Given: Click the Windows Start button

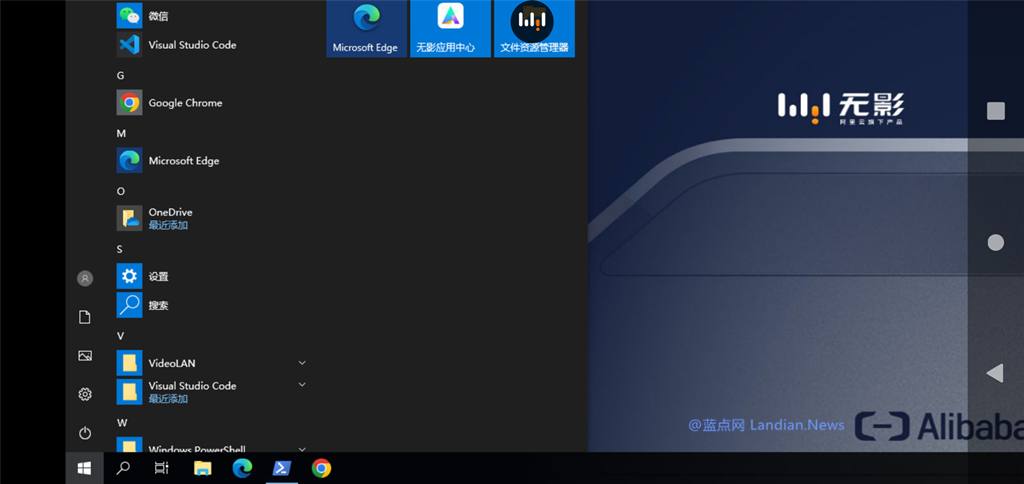Looking at the screenshot, I should point(84,468).
